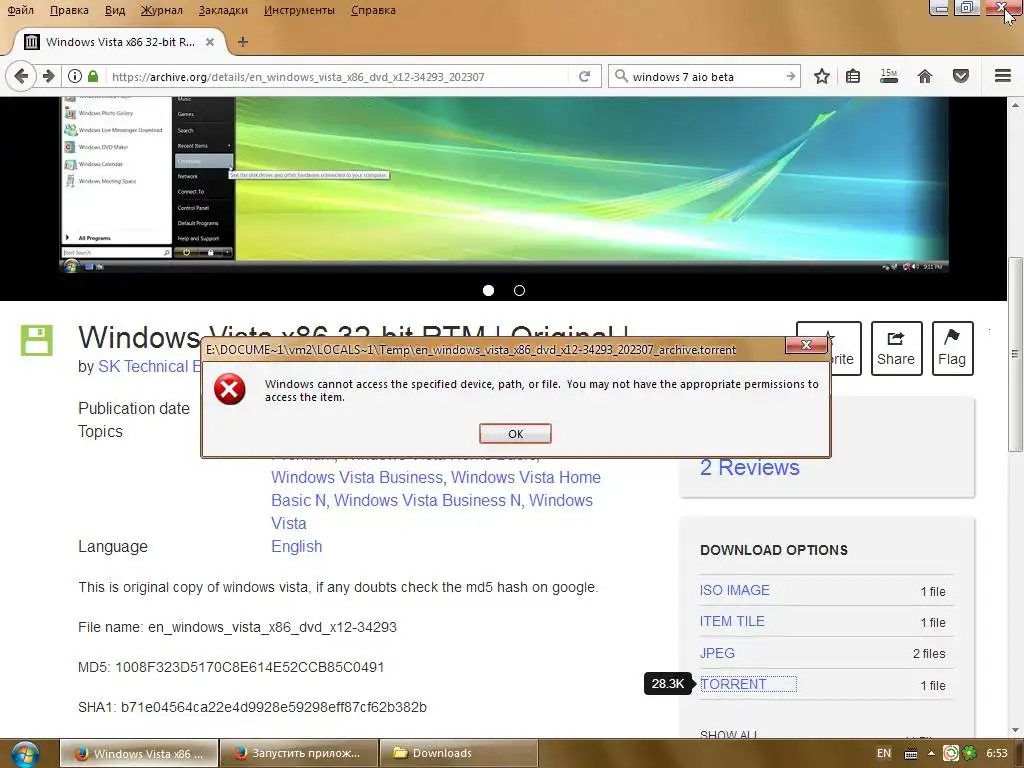Click the vertical page scrollbar thumb

(x=1016, y=353)
